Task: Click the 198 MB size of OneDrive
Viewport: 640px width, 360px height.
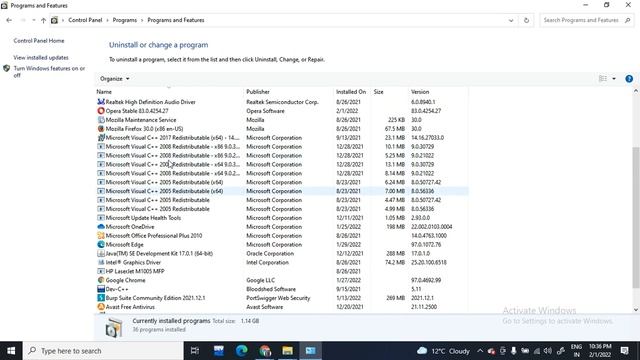Action: click(x=395, y=227)
